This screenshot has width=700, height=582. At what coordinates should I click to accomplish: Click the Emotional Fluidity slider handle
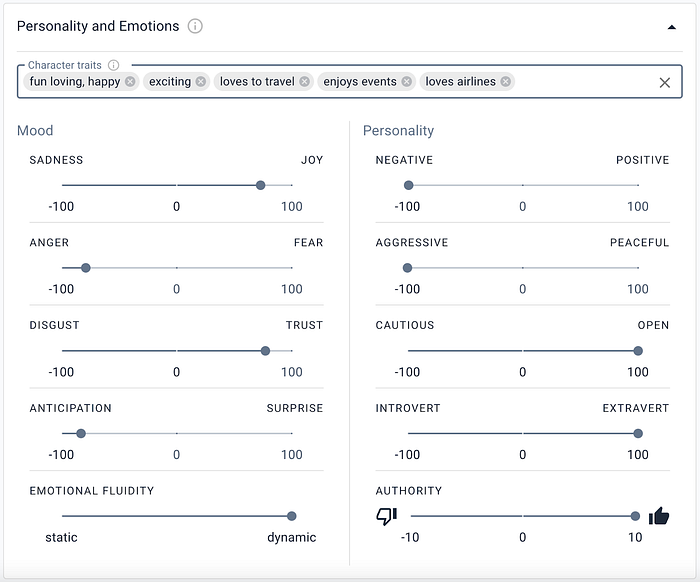[x=292, y=516]
